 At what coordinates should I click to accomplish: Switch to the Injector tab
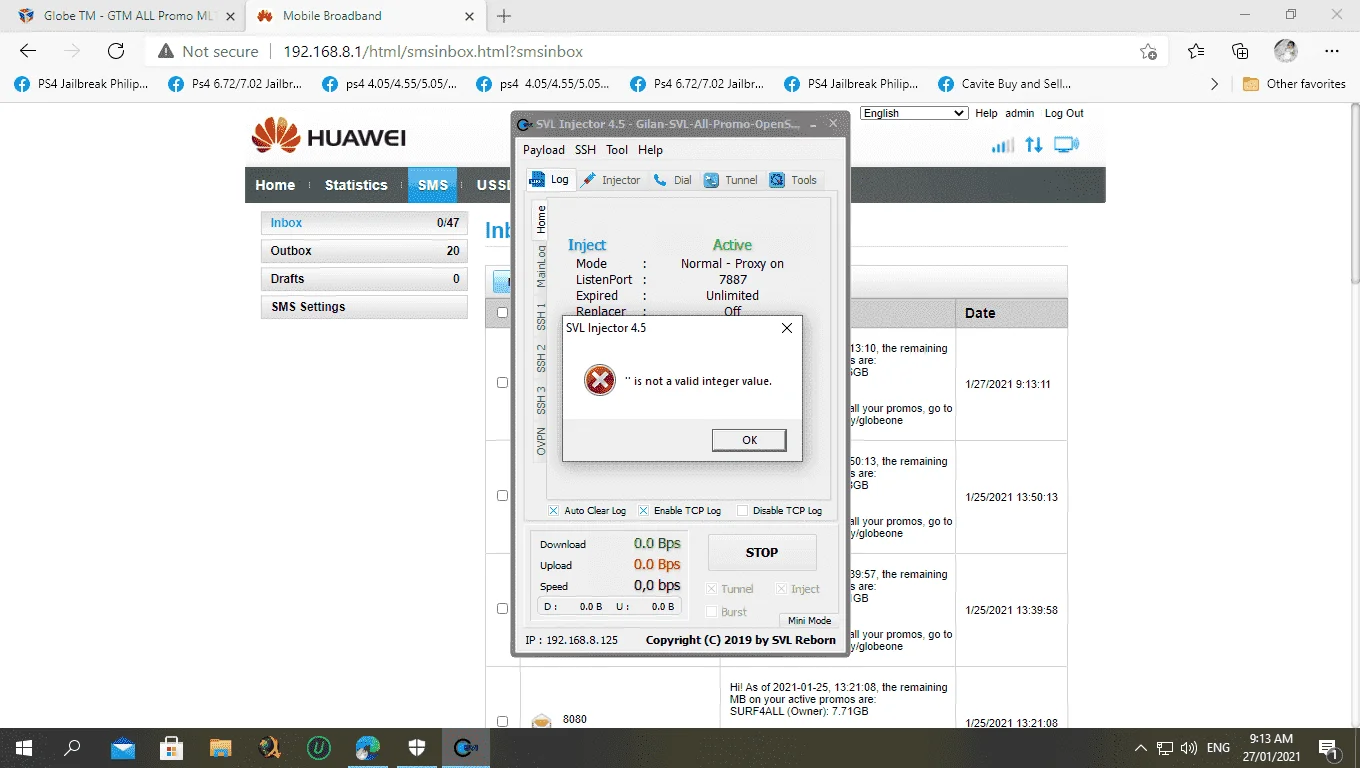coord(611,180)
